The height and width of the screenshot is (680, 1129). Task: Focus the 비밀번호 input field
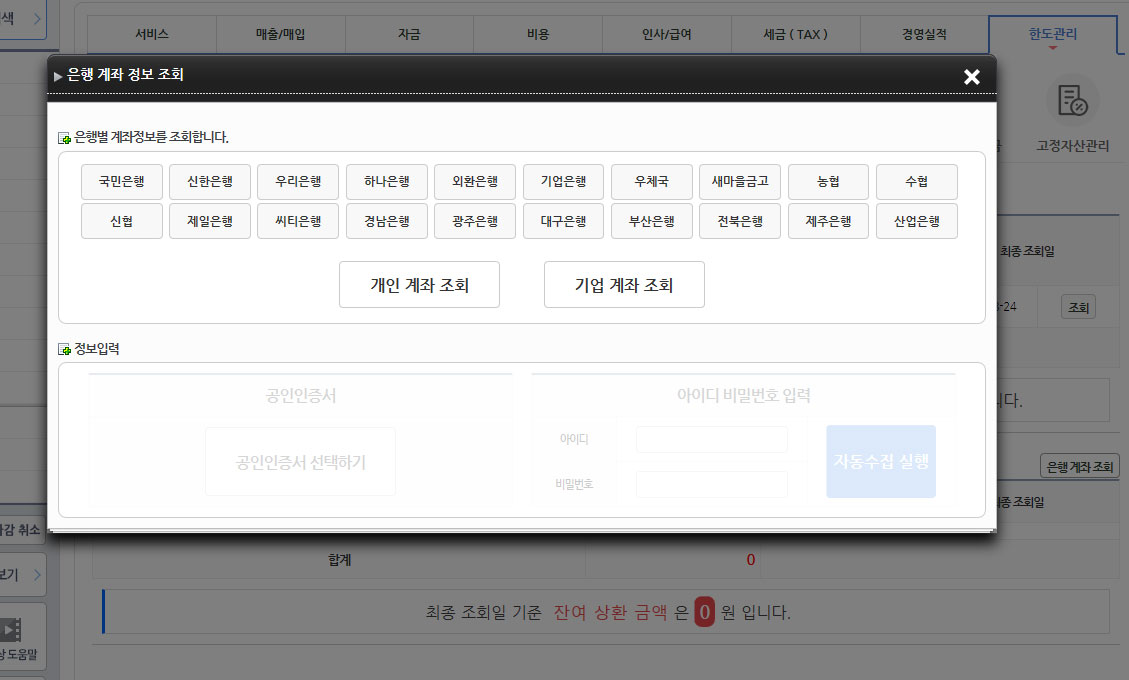coord(711,484)
